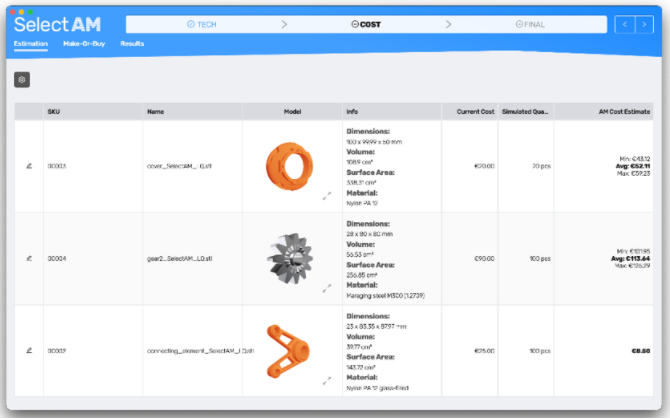
Task: Select the orange connecting element model thumbnail
Action: 288,351
